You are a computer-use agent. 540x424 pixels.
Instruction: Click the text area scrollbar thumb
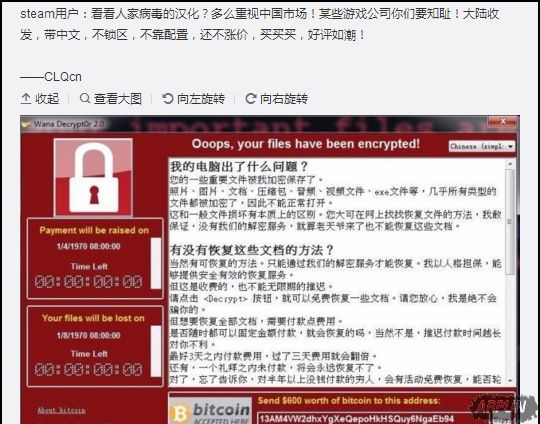pos(510,221)
